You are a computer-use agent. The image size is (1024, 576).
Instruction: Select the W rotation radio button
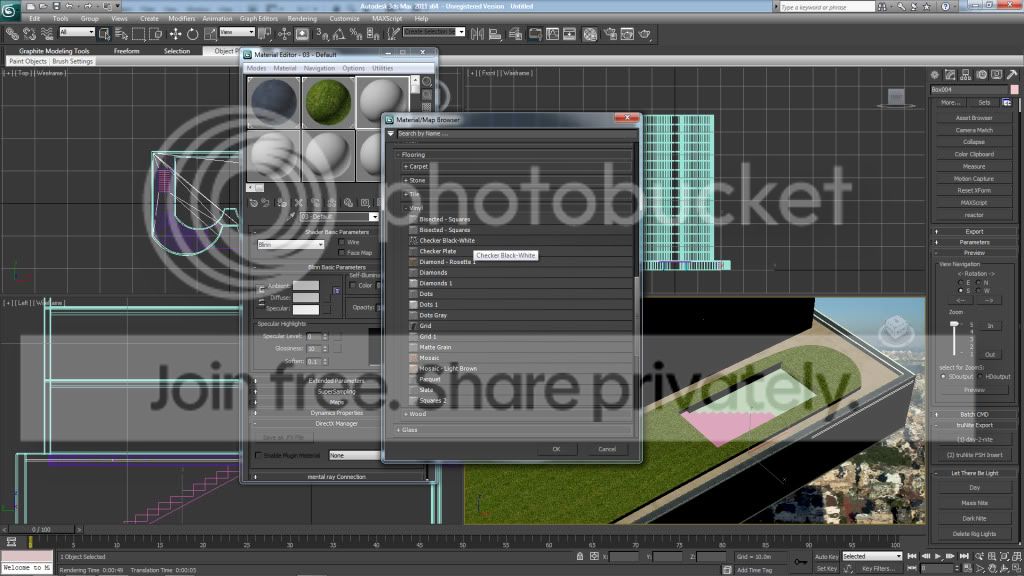coord(978,291)
